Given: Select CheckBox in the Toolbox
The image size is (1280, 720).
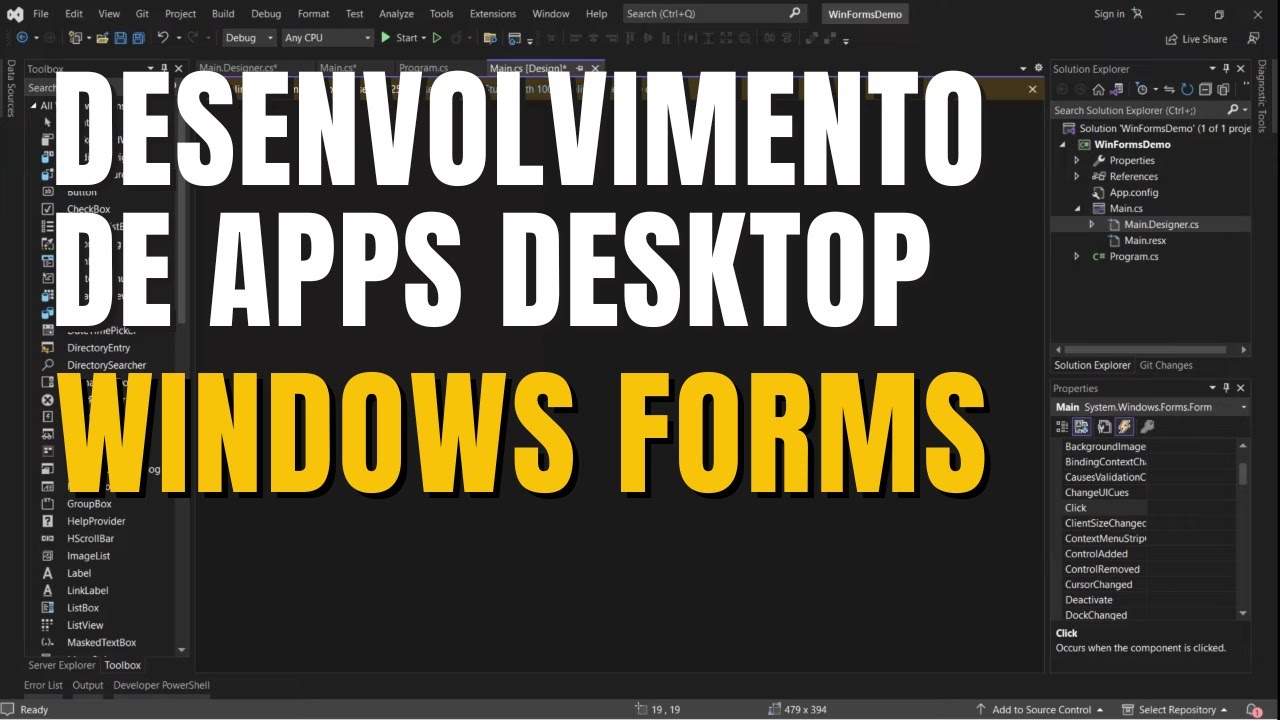Looking at the screenshot, I should [88, 209].
